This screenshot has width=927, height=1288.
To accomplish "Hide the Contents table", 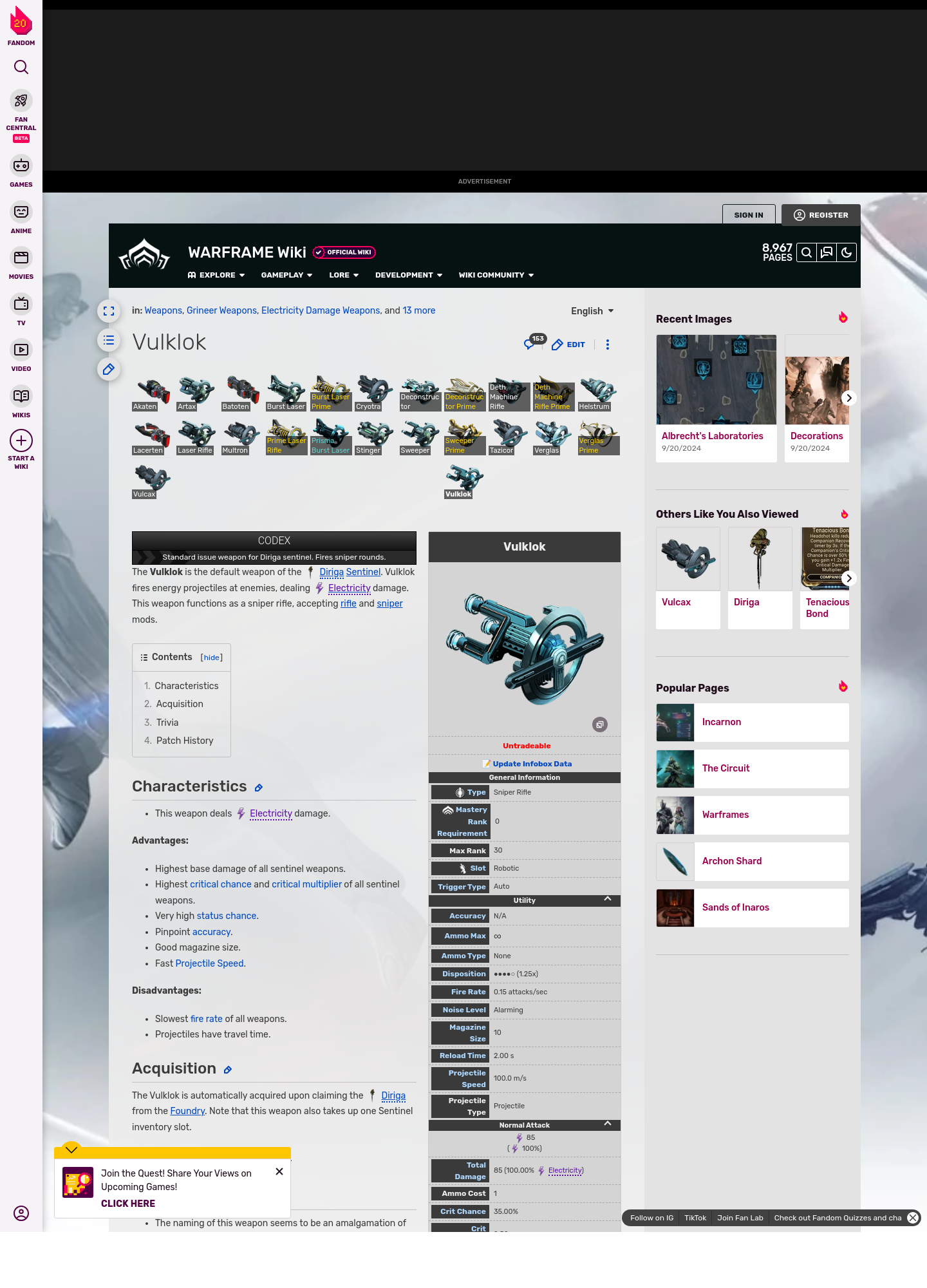I will [x=212, y=658].
